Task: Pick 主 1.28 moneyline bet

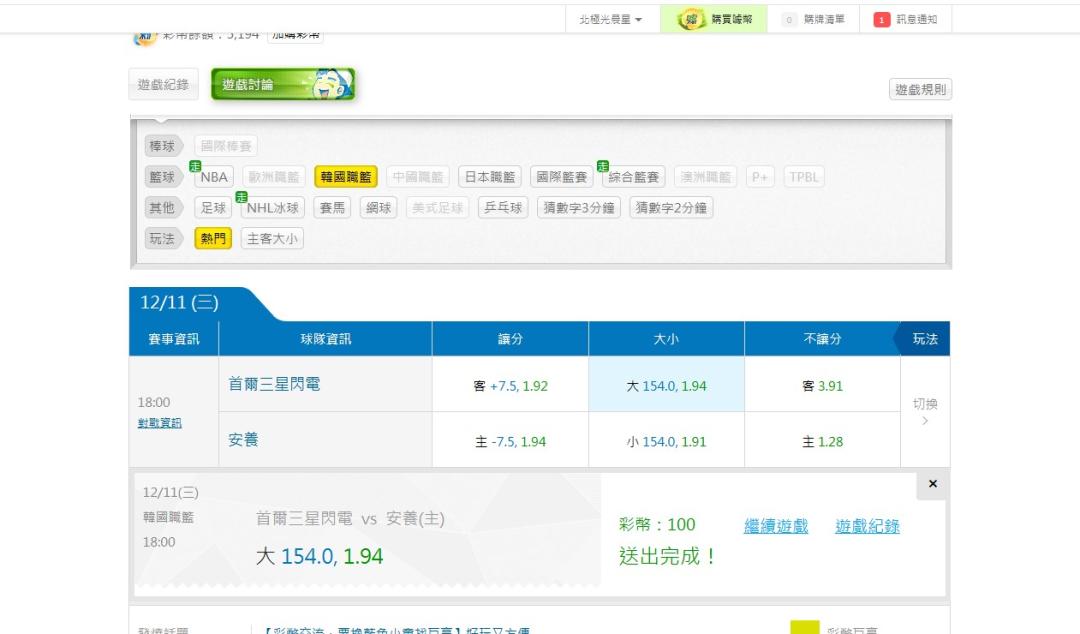Action: tap(822, 442)
